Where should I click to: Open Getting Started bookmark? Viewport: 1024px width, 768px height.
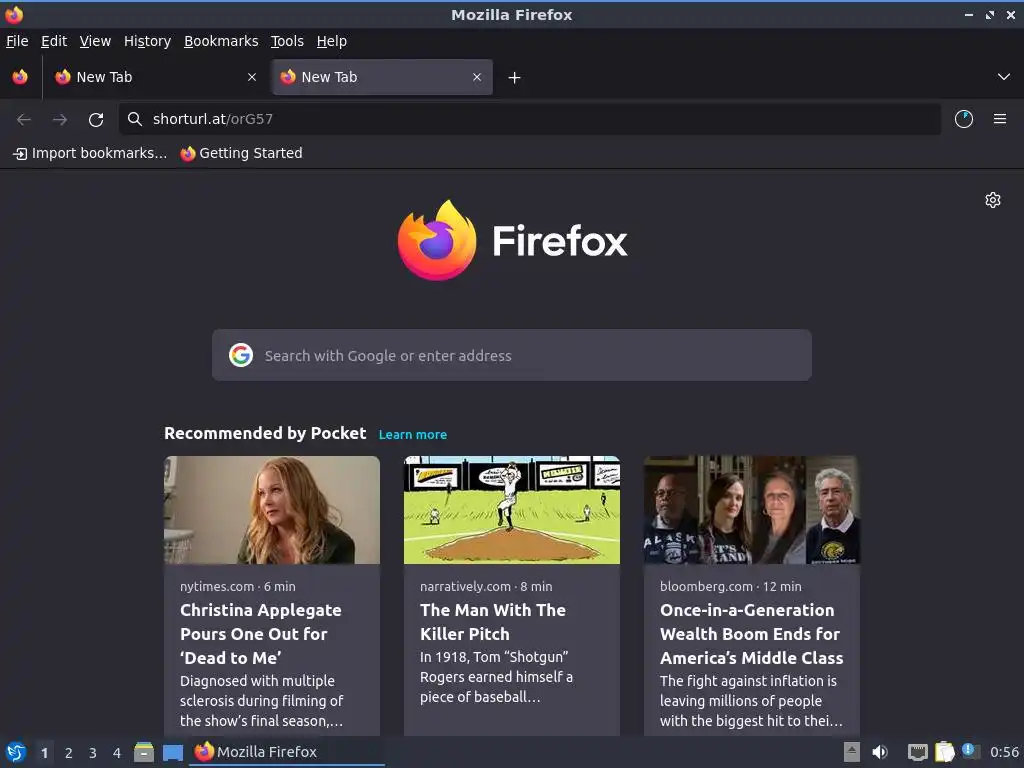242,153
